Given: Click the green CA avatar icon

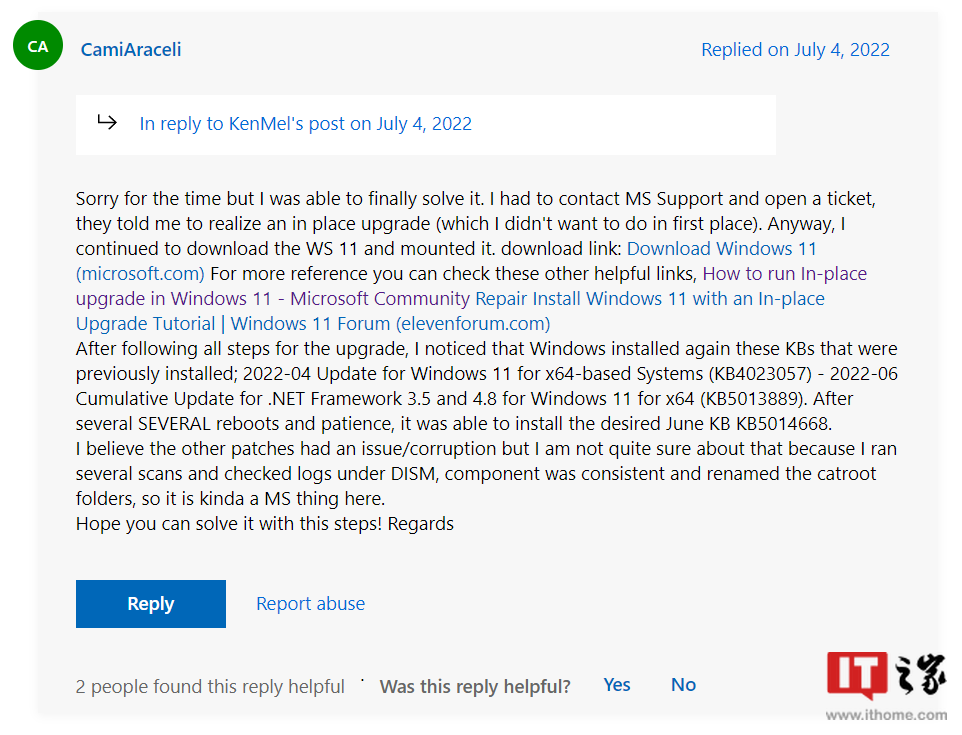Looking at the screenshot, I should (x=38, y=46).
